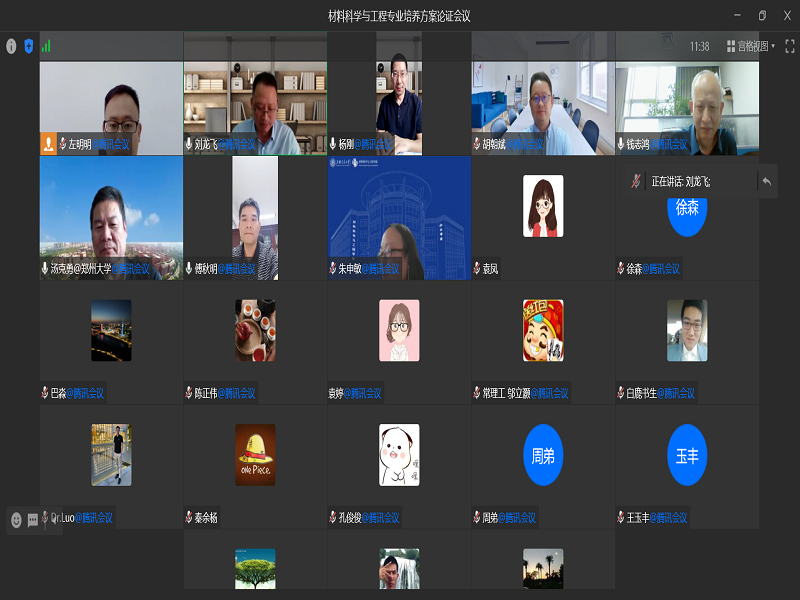Click the muted mic icon beside 巴淼
Viewport: 800px width, 600px height.
[45, 393]
